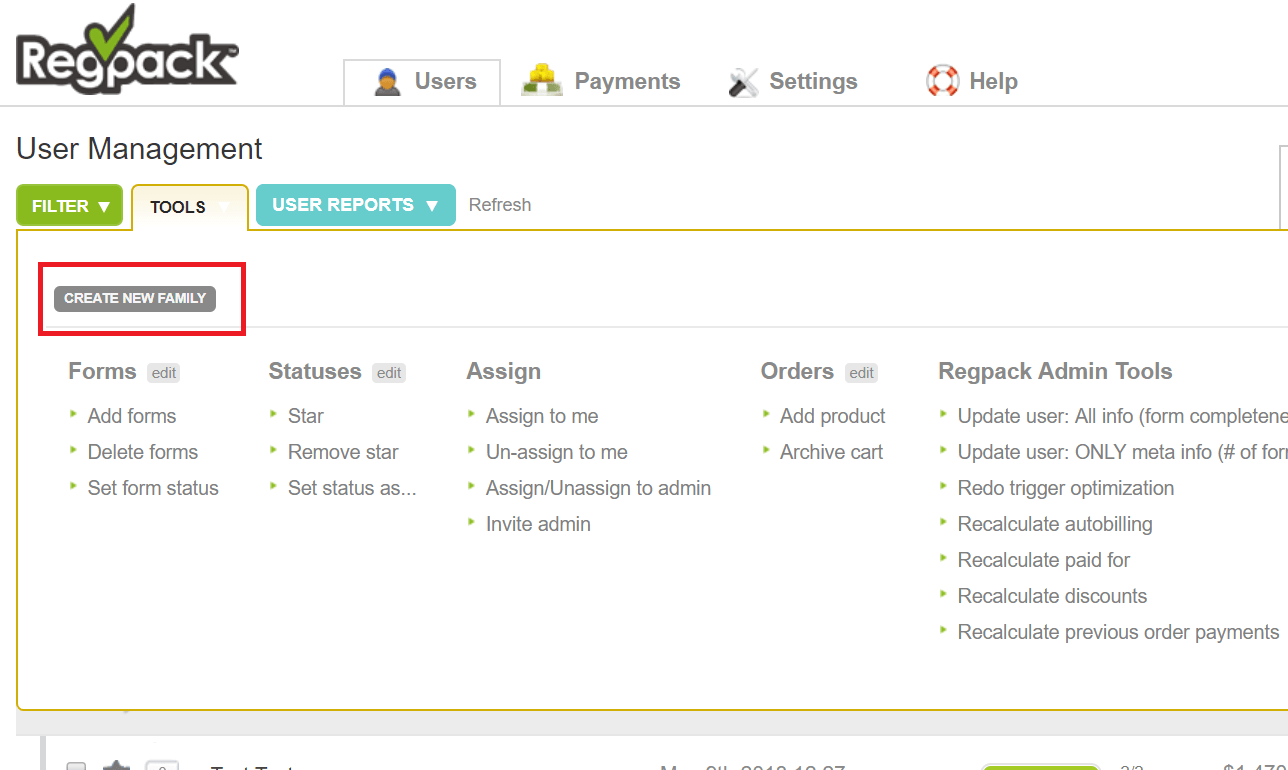1288x770 pixels.
Task: Click Assign to me
Action: pos(542,416)
